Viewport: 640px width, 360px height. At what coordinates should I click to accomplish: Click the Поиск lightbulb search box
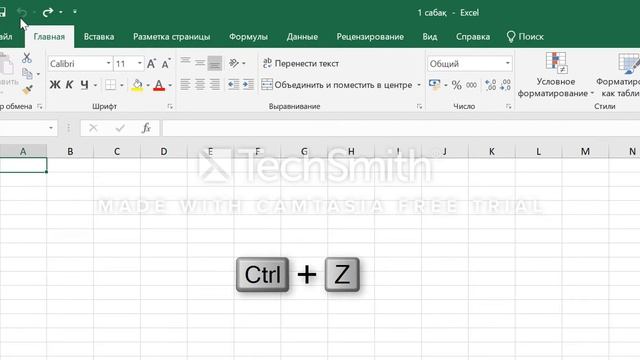coord(525,37)
